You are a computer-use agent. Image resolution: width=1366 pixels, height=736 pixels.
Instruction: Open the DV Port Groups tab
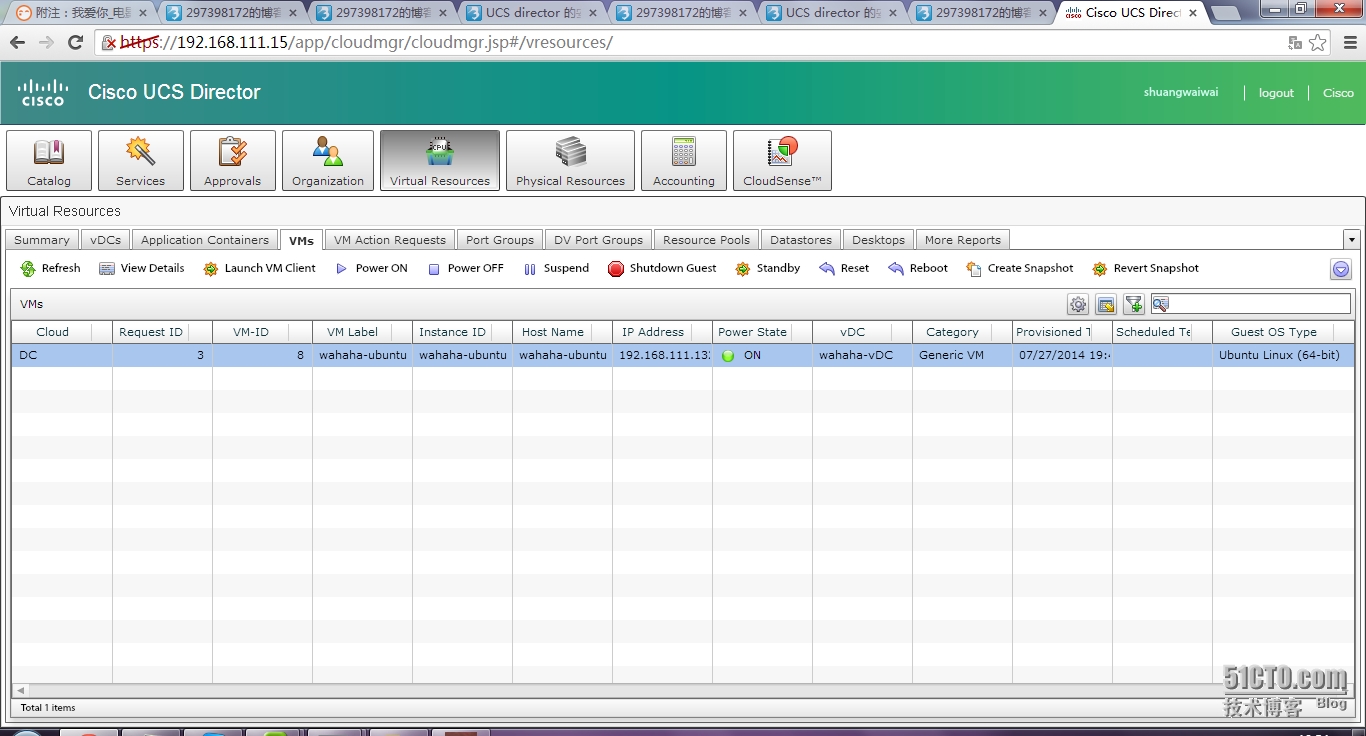pos(599,240)
